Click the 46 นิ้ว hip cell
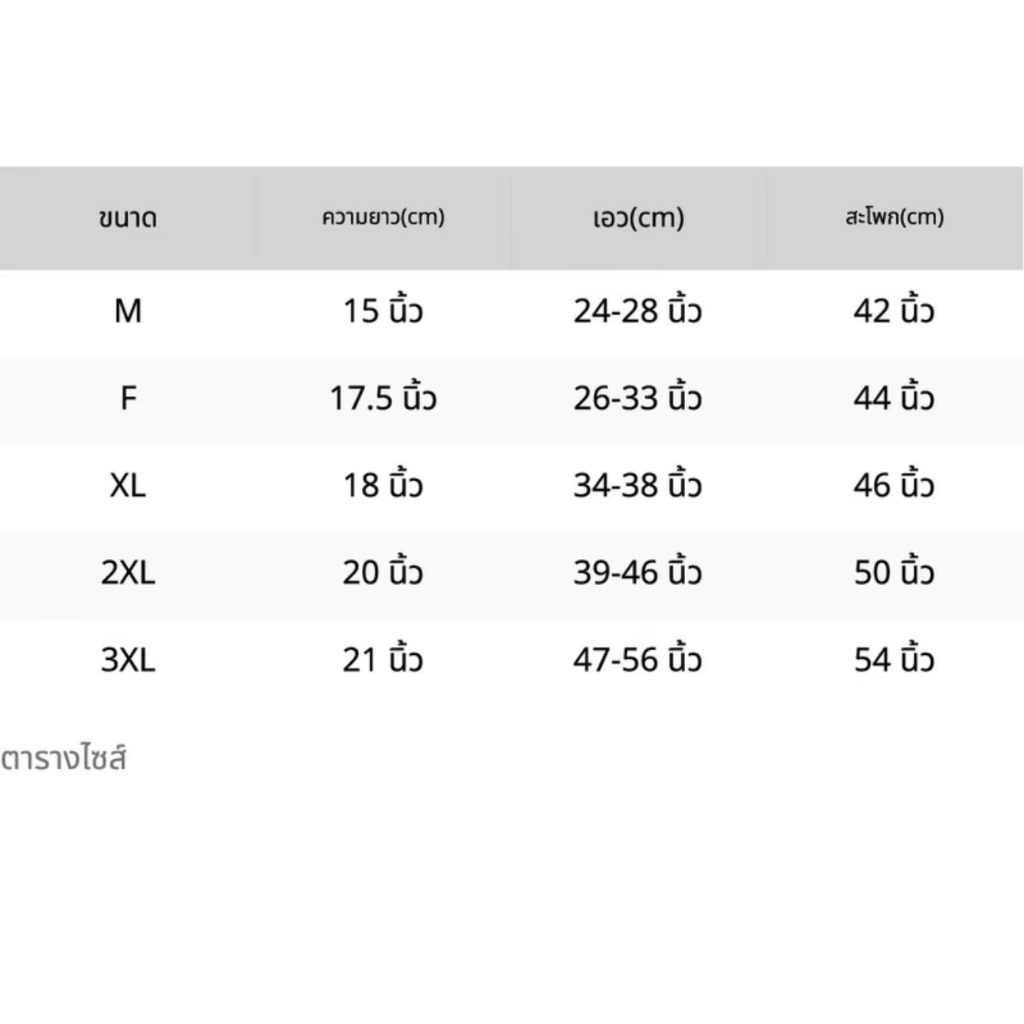The height and width of the screenshot is (1024, 1024). click(894, 486)
